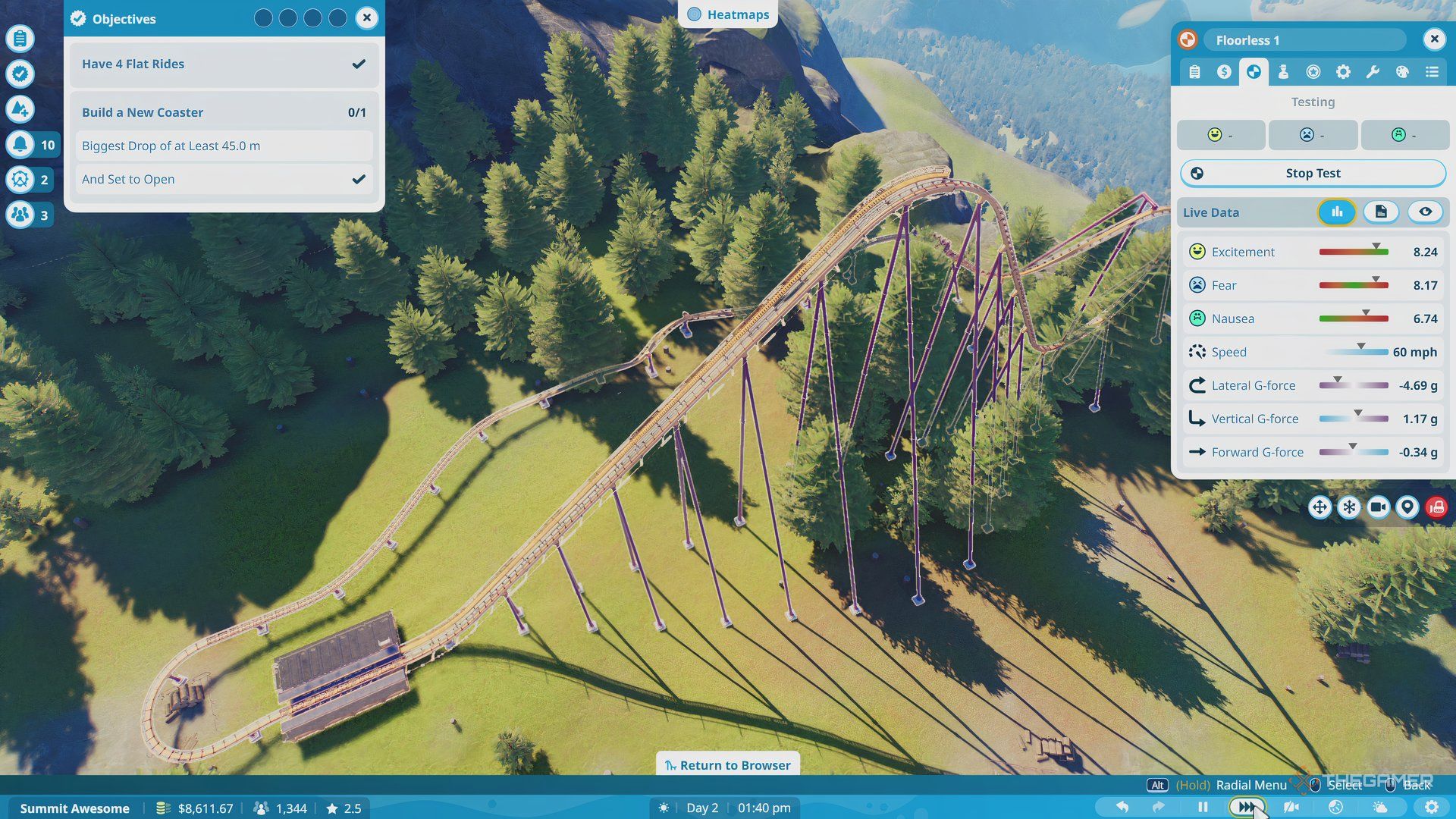The image size is (1456, 819).
Task: Click the red demolish ride icon
Action: pos(1436,507)
